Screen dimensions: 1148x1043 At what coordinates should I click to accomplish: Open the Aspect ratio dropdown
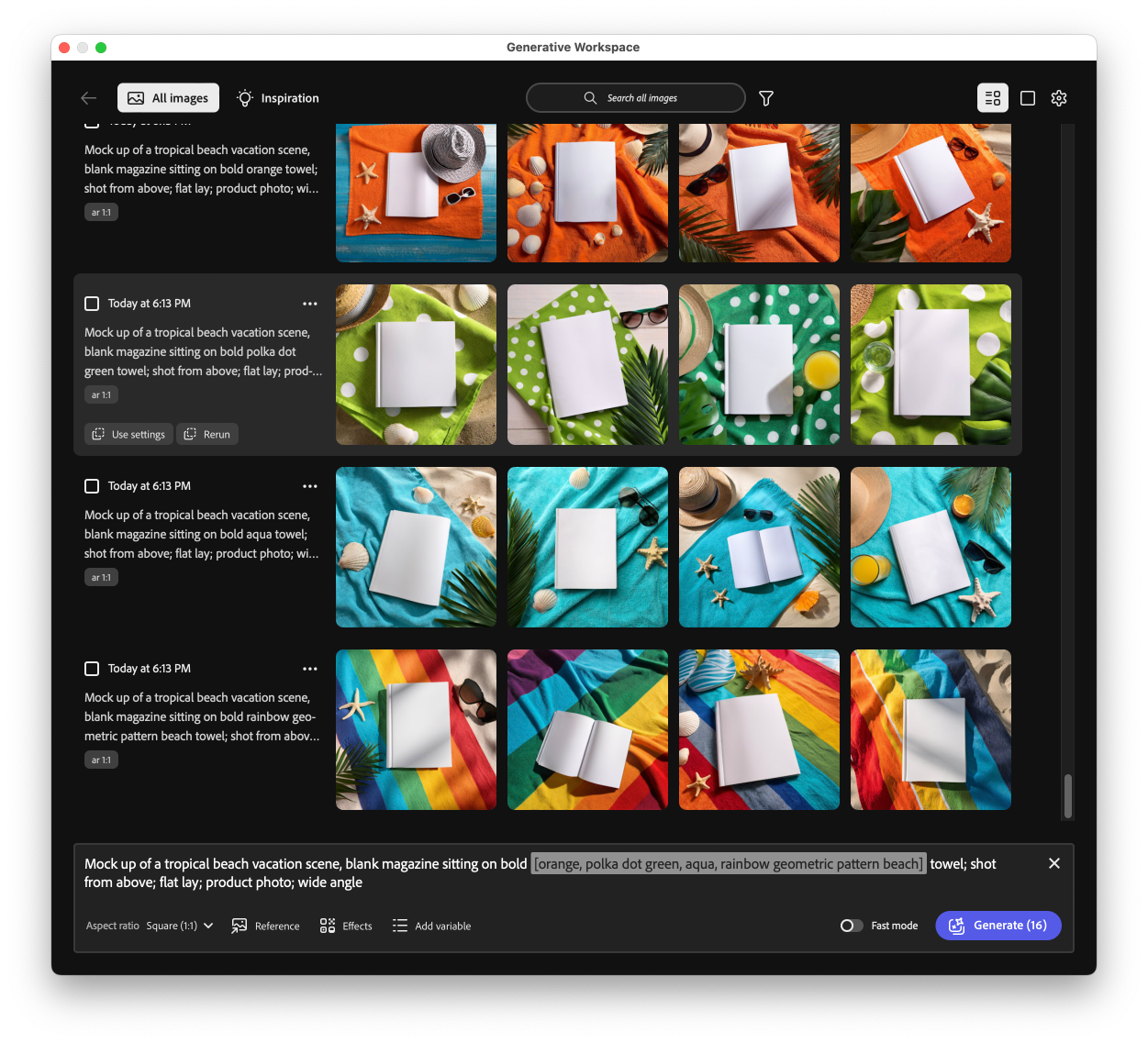[180, 926]
